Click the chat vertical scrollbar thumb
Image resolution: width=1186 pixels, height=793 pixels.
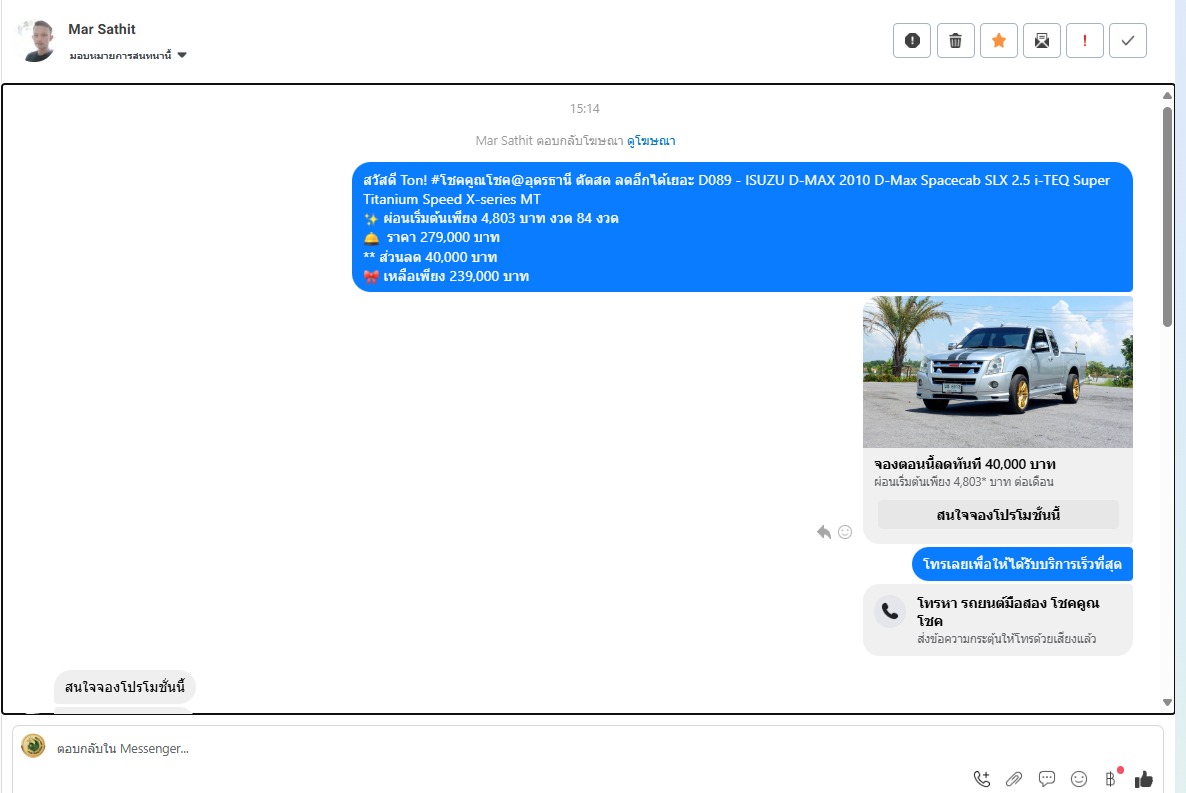1167,217
